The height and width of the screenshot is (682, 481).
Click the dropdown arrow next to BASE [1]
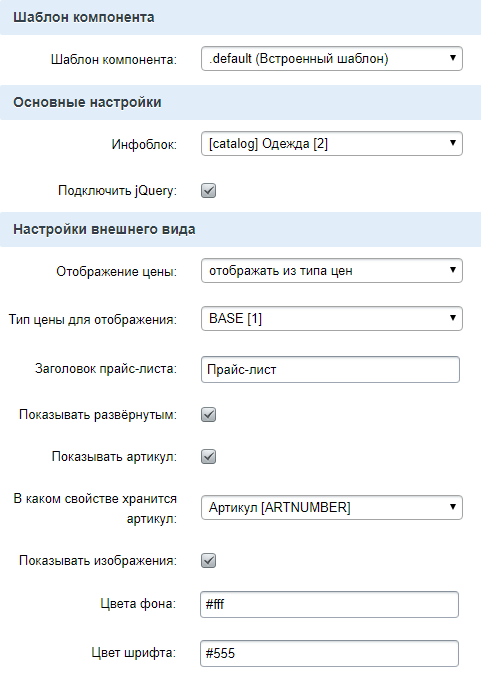pyautogui.click(x=453, y=318)
